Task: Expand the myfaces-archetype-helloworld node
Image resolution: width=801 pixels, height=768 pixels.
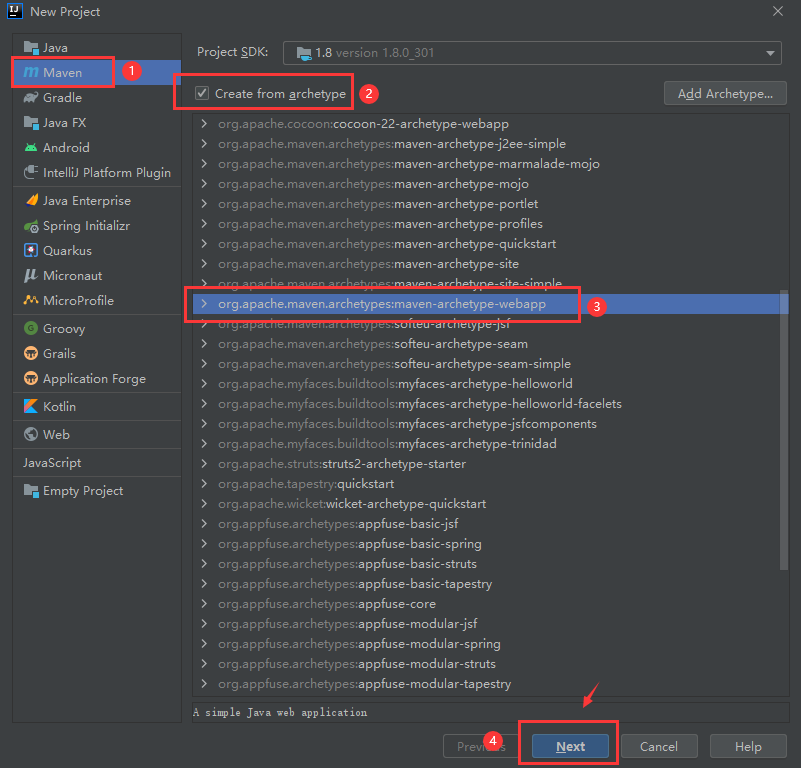Action: coord(204,384)
